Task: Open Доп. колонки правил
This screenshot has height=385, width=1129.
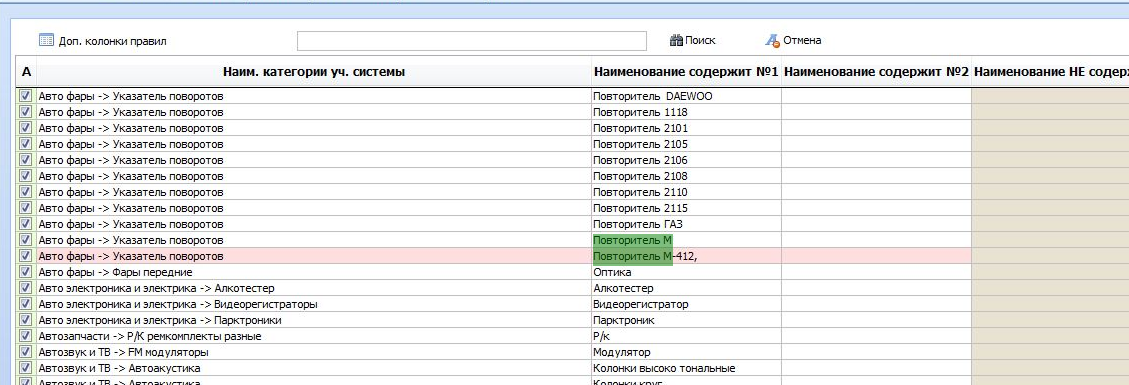Action: click(x=102, y=41)
